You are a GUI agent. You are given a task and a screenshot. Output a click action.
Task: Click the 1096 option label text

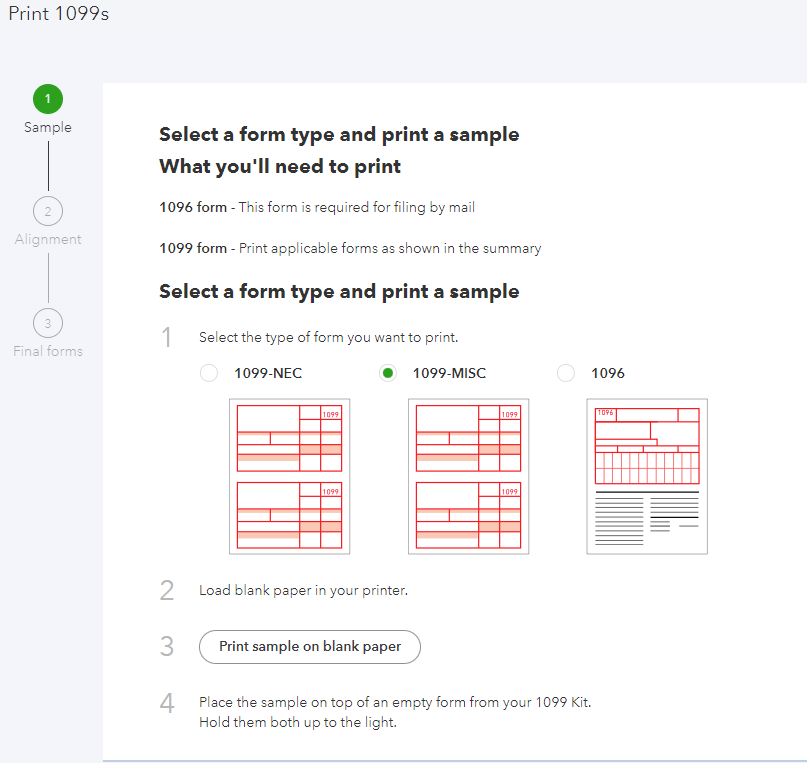pyautogui.click(x=608, y=373)
